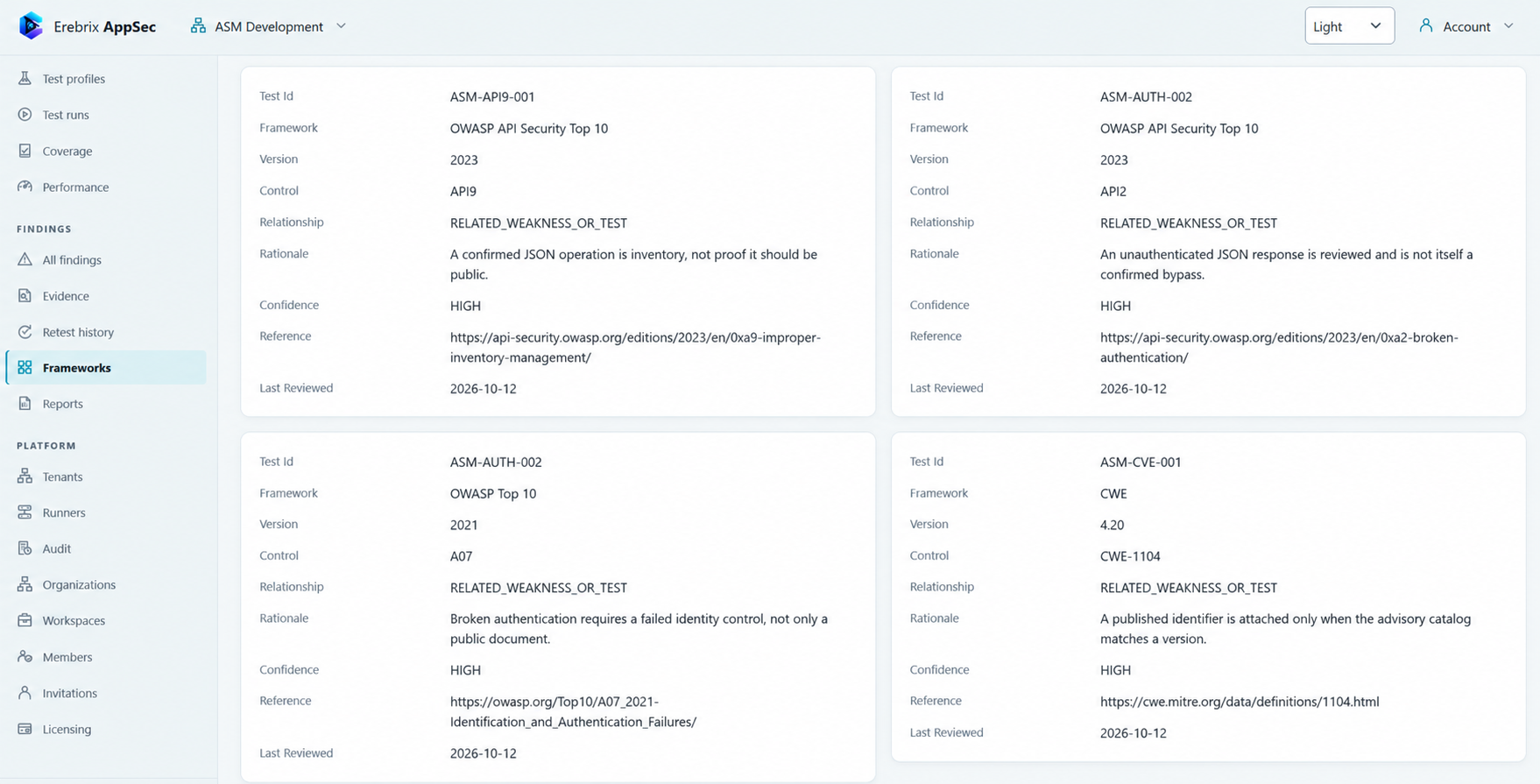
Task: Click the Erebrix AppSec logo icon
Action: (x=31, y=26)
